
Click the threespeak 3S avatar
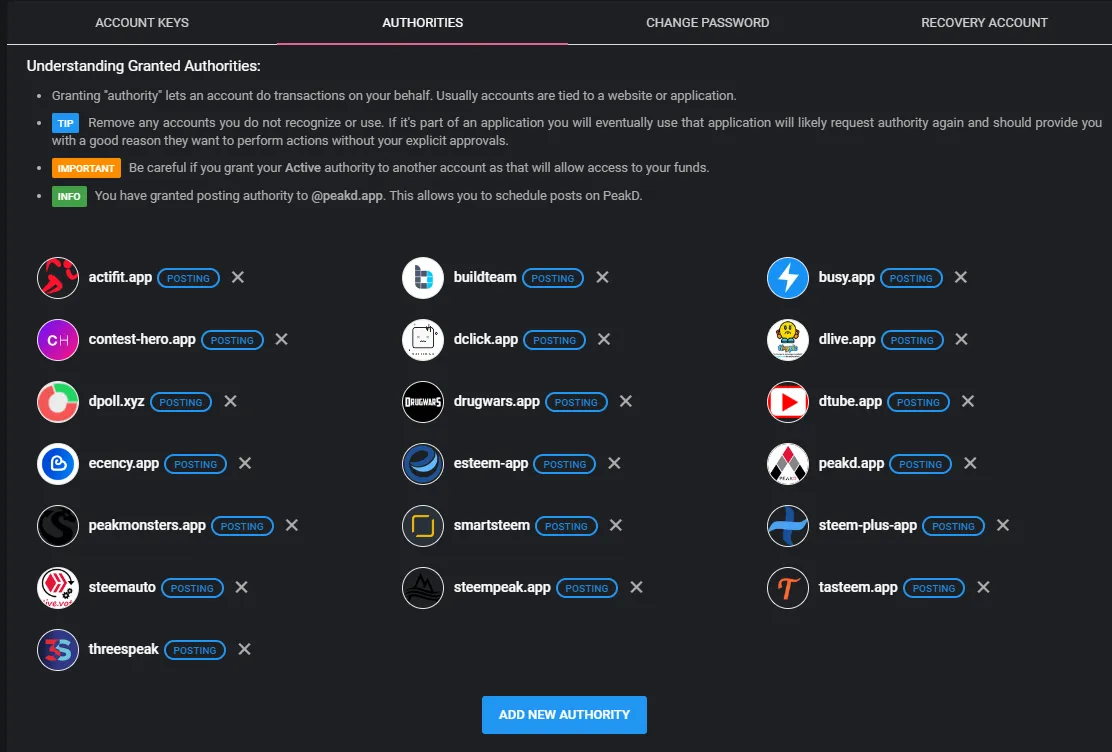click(x=57, y=650)
